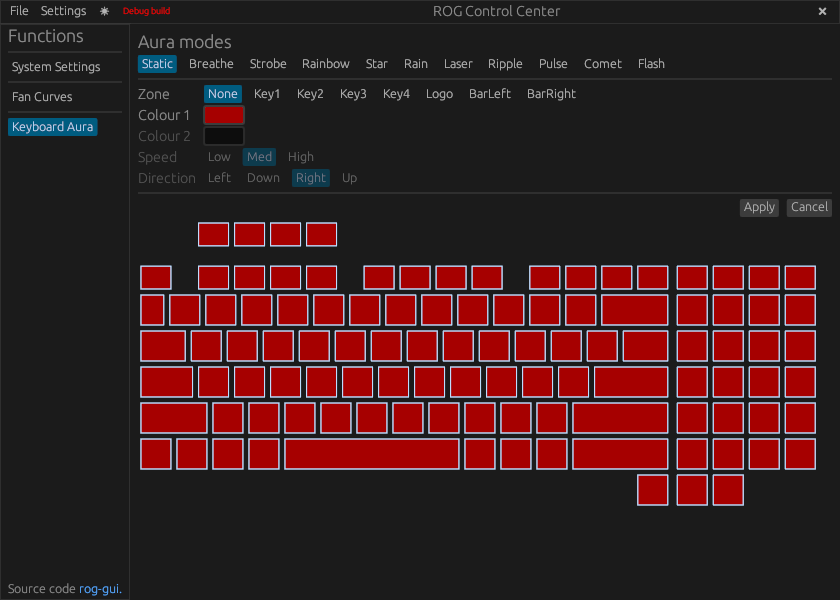Open the Colour 1 red swatch

(224, 115)
